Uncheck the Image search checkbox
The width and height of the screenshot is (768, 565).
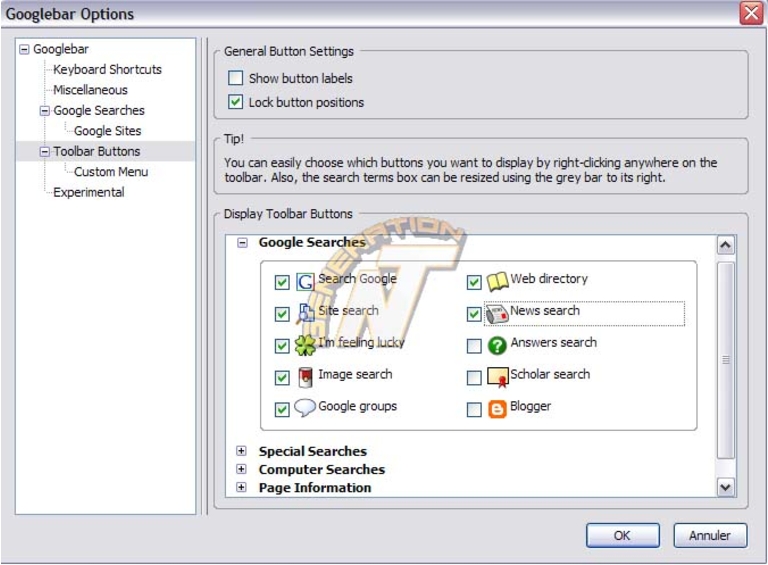(282, 378)
